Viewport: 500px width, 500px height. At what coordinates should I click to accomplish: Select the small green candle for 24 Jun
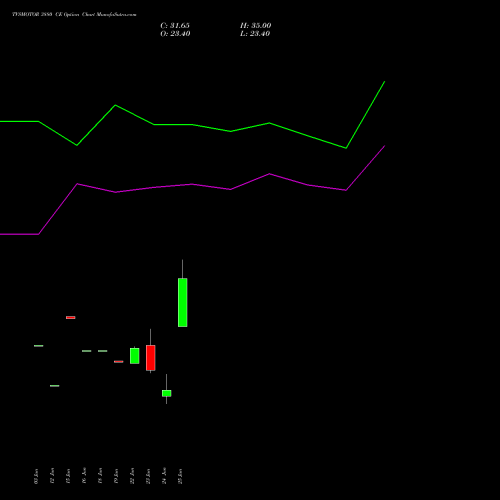click(x=167, y=393)
